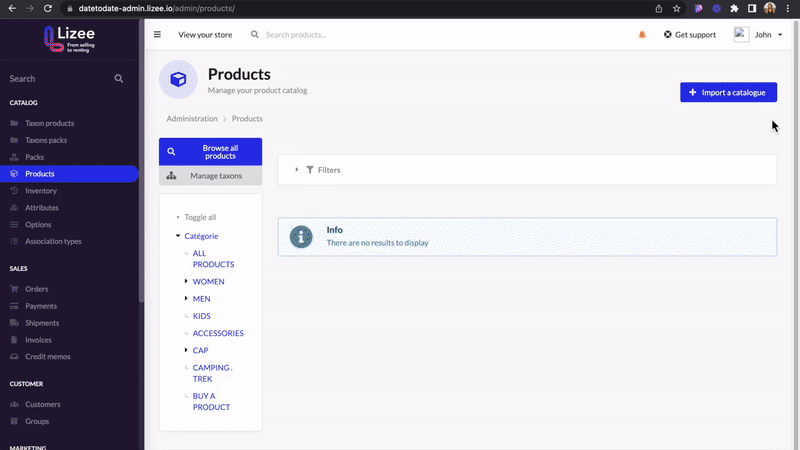Click the Products cube icon
800x450 pixels.
coord(178,79)
